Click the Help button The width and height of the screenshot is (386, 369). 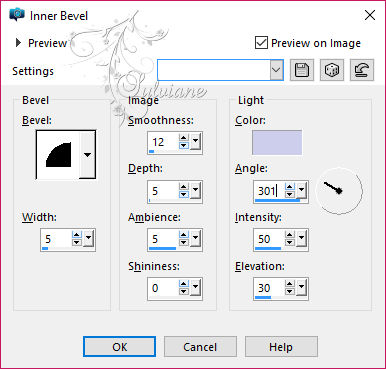(x=281, y=347)
